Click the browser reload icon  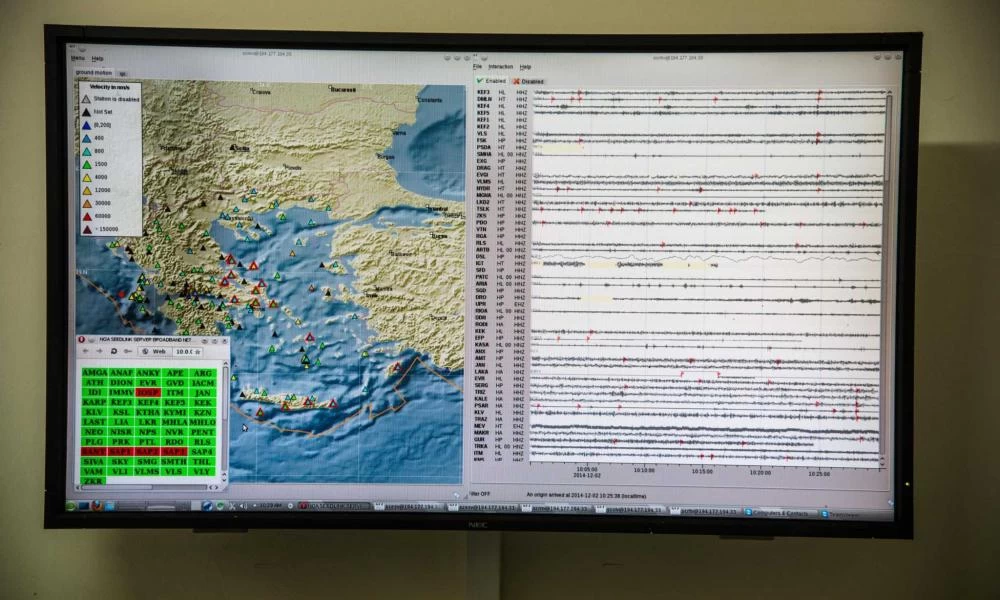coord(113,351)
